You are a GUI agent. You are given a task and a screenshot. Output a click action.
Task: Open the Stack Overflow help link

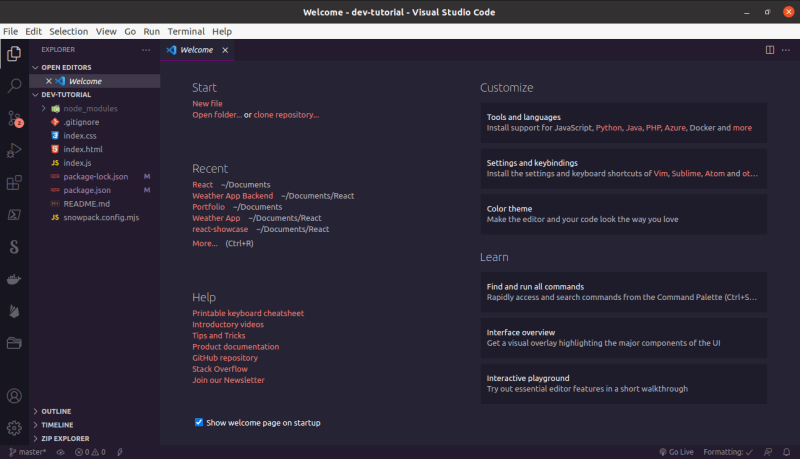pos(220,369)
